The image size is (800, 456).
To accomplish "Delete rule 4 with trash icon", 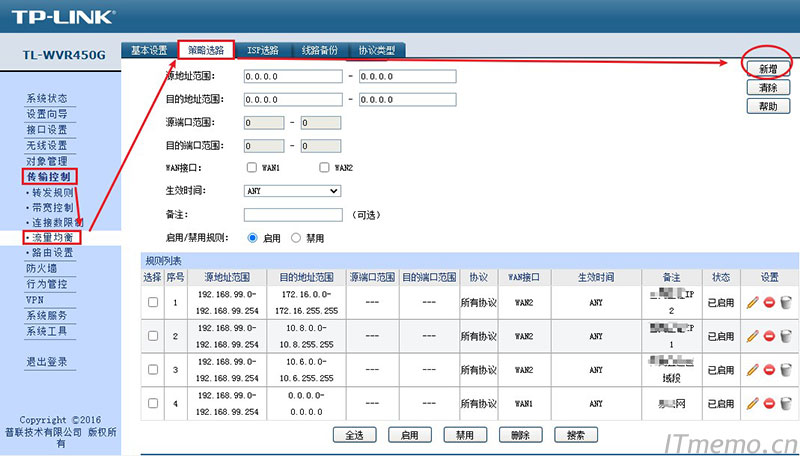I will point(786,403).
